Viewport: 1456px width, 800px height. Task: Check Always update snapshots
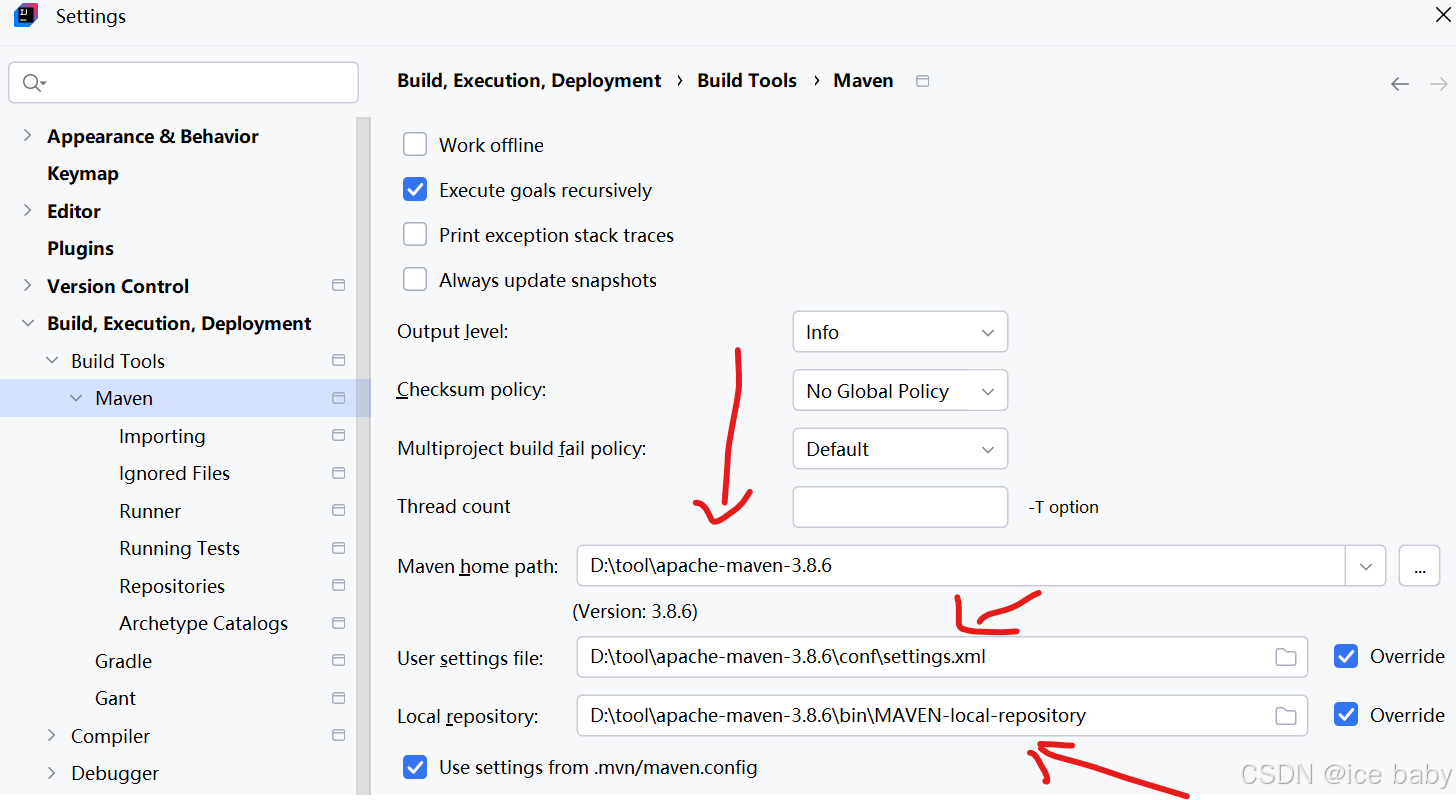click(415, 280)
